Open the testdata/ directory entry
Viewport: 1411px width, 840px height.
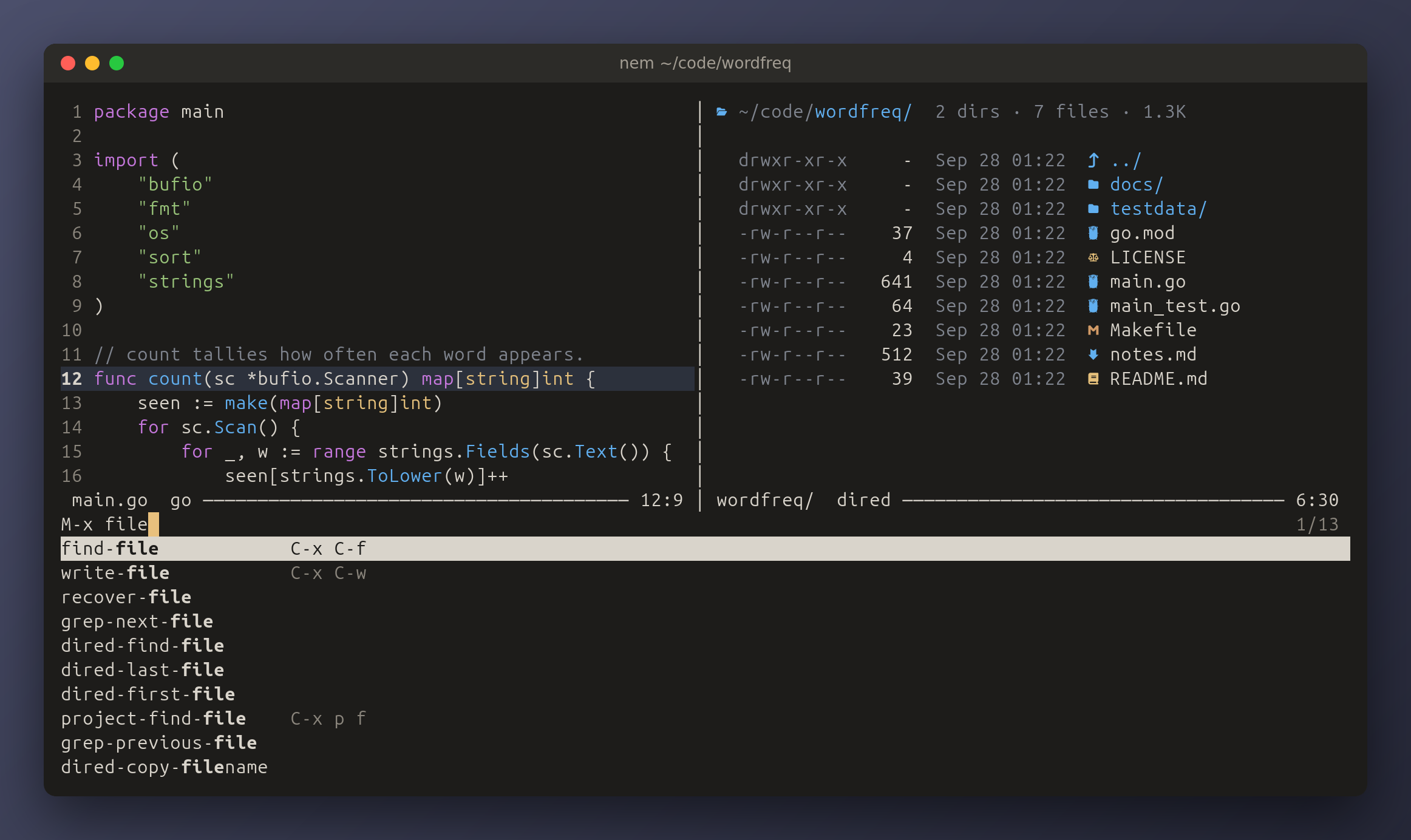pos(1158,209)
